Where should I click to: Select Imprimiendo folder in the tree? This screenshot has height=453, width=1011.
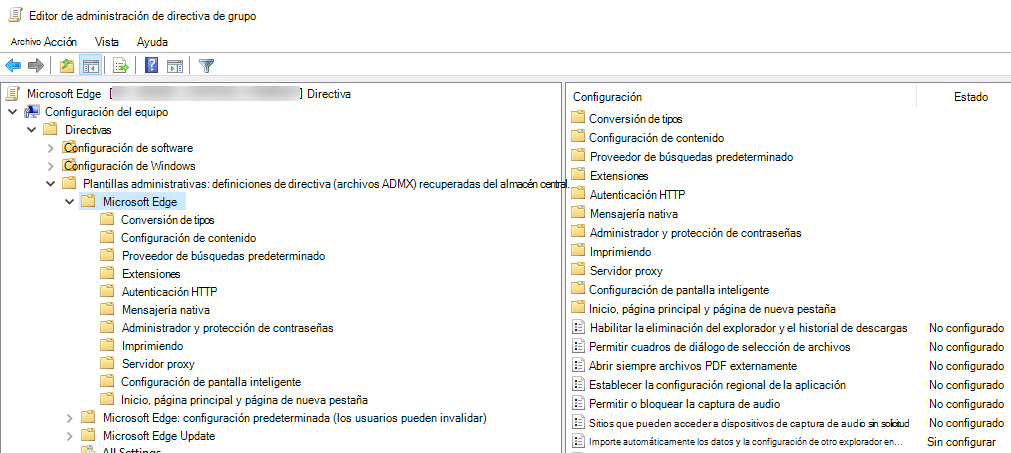[152, 346]
